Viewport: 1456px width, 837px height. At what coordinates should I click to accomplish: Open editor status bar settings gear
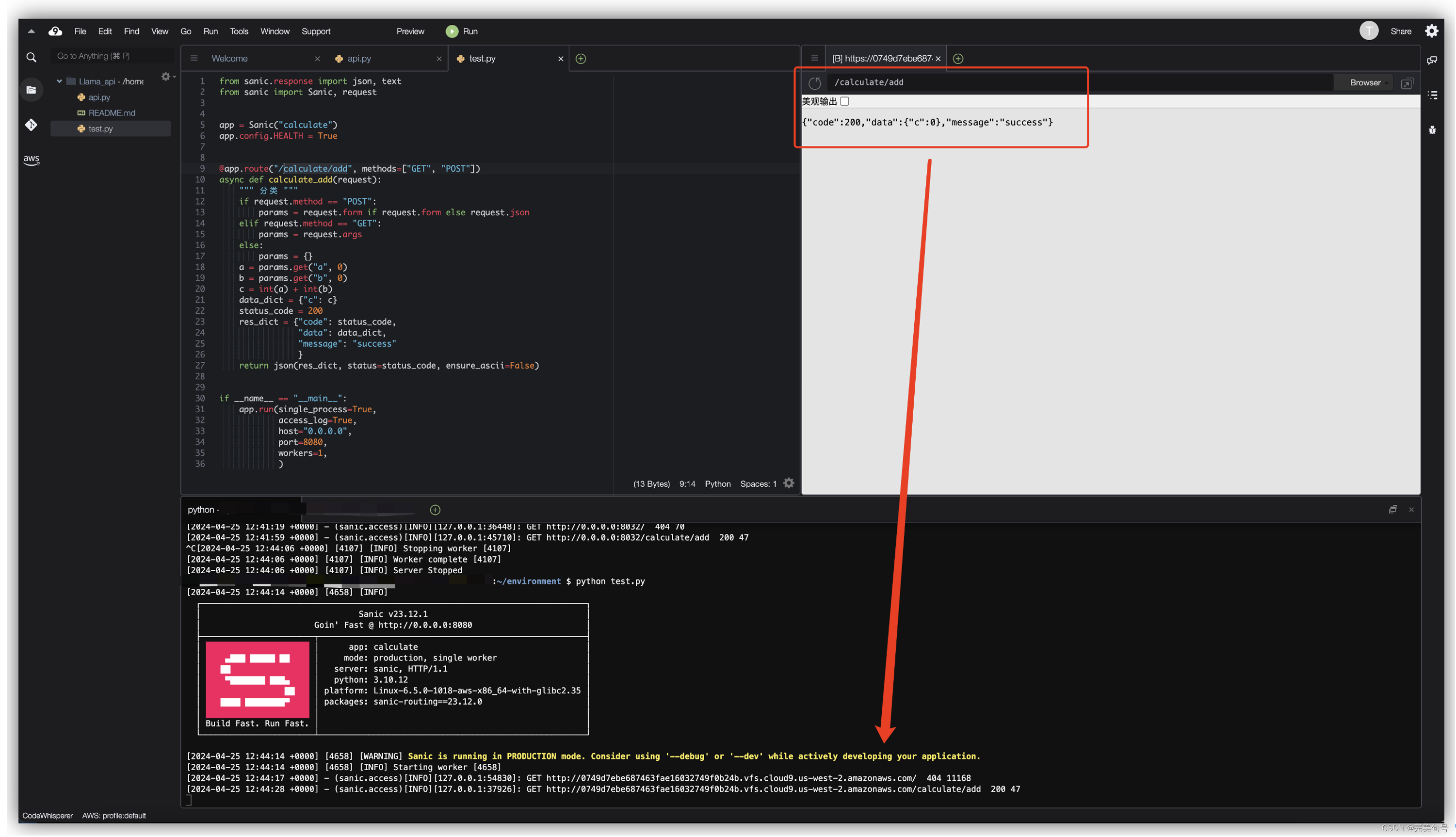pos(789,483)
